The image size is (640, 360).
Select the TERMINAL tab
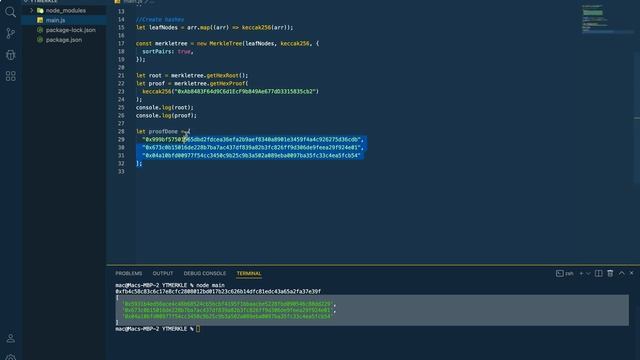click(x=249, y=273)
